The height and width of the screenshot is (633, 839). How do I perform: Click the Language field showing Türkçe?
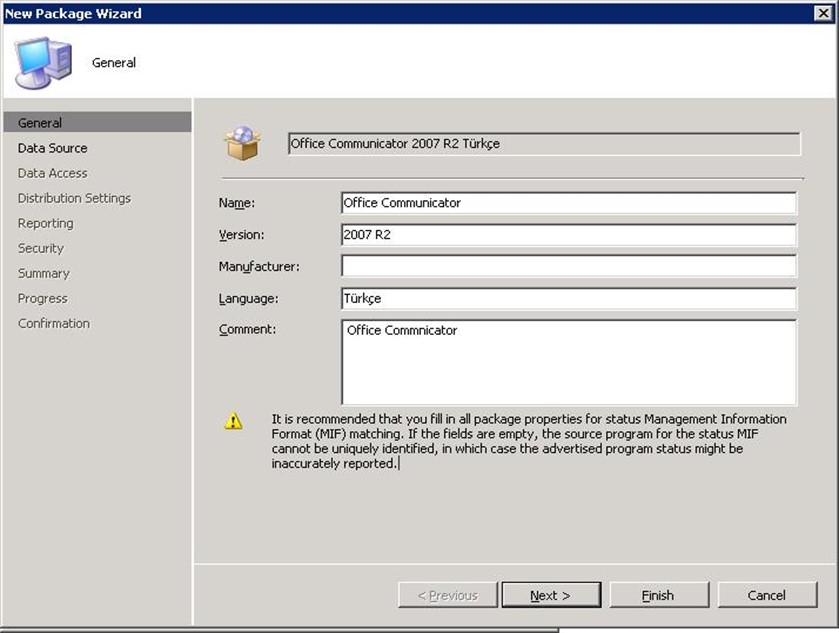568,299
